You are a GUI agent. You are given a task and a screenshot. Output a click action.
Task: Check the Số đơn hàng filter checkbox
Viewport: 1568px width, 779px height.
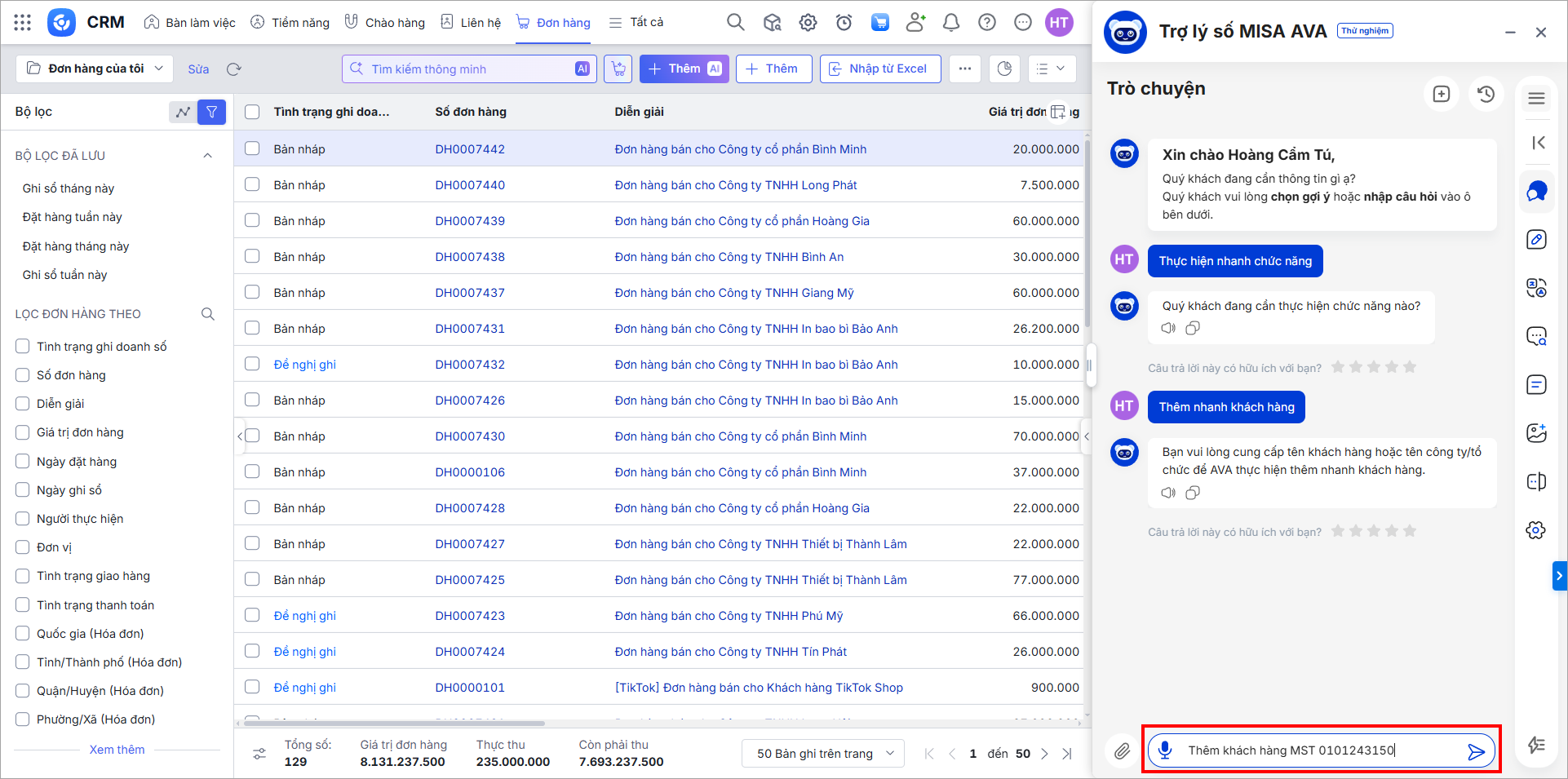click(23, 375)
